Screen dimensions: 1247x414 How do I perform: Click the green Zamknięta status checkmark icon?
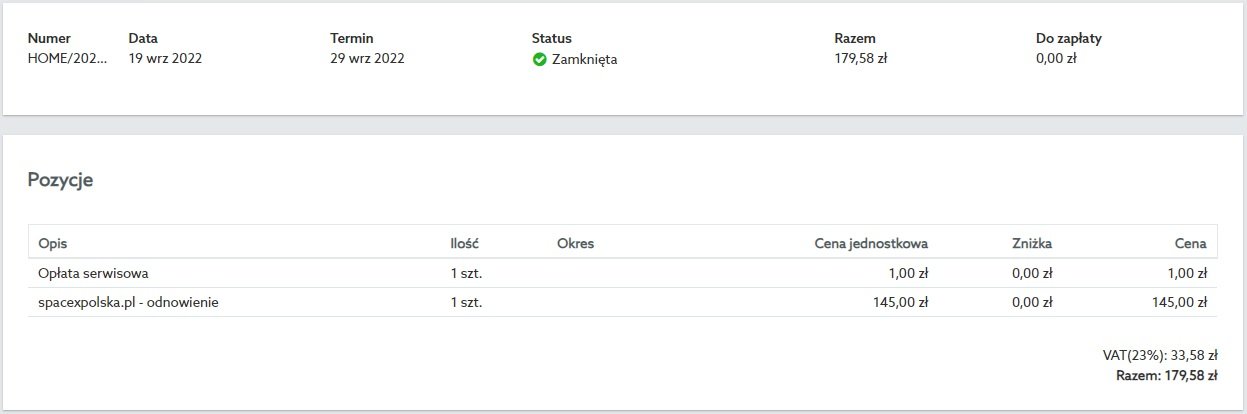[x=540, y=59]
